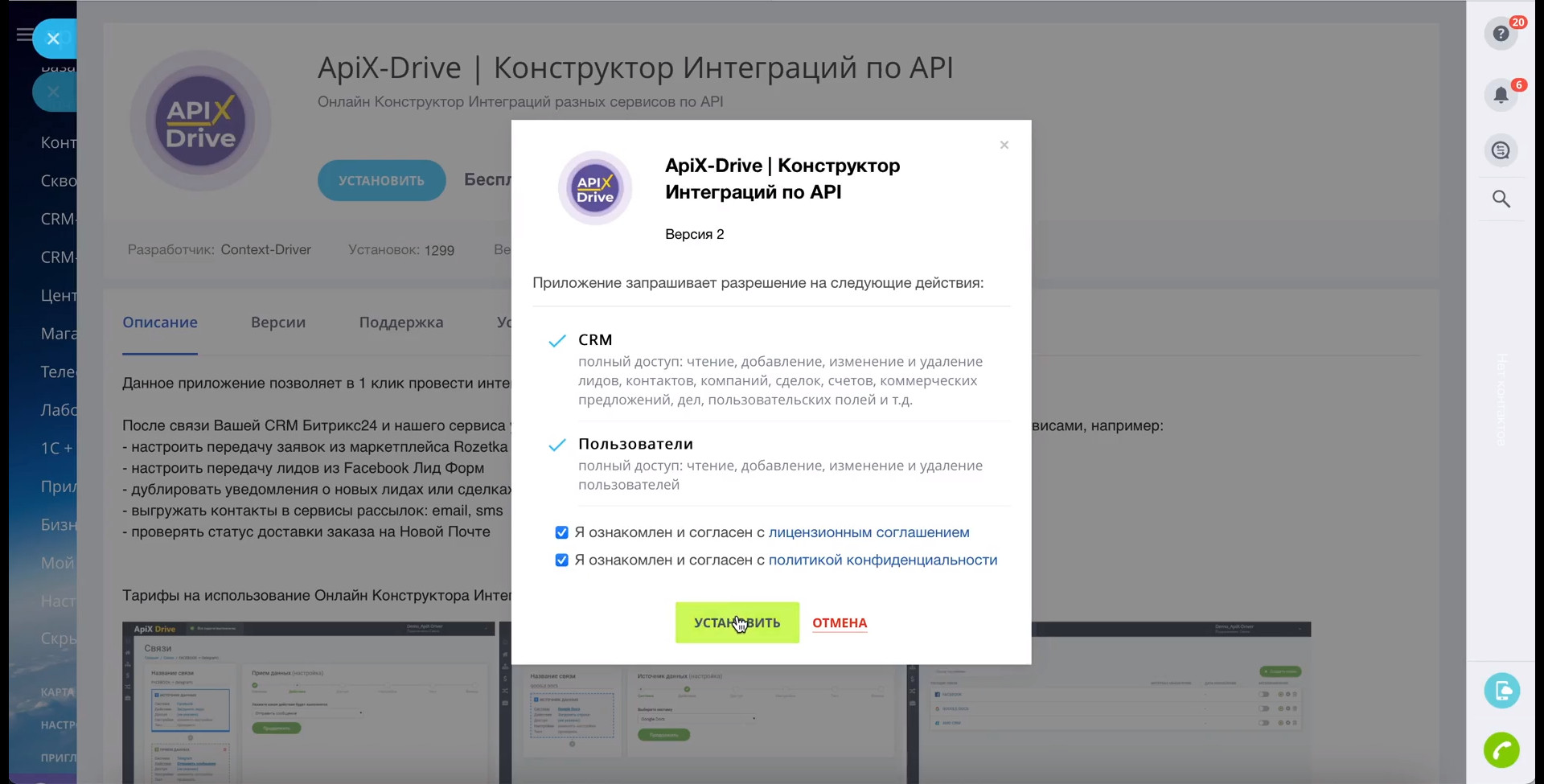Screen dimensions: 1544x784
Task: Click the ApiX Drive logo in the dialog
Action: tap(595, 188)
